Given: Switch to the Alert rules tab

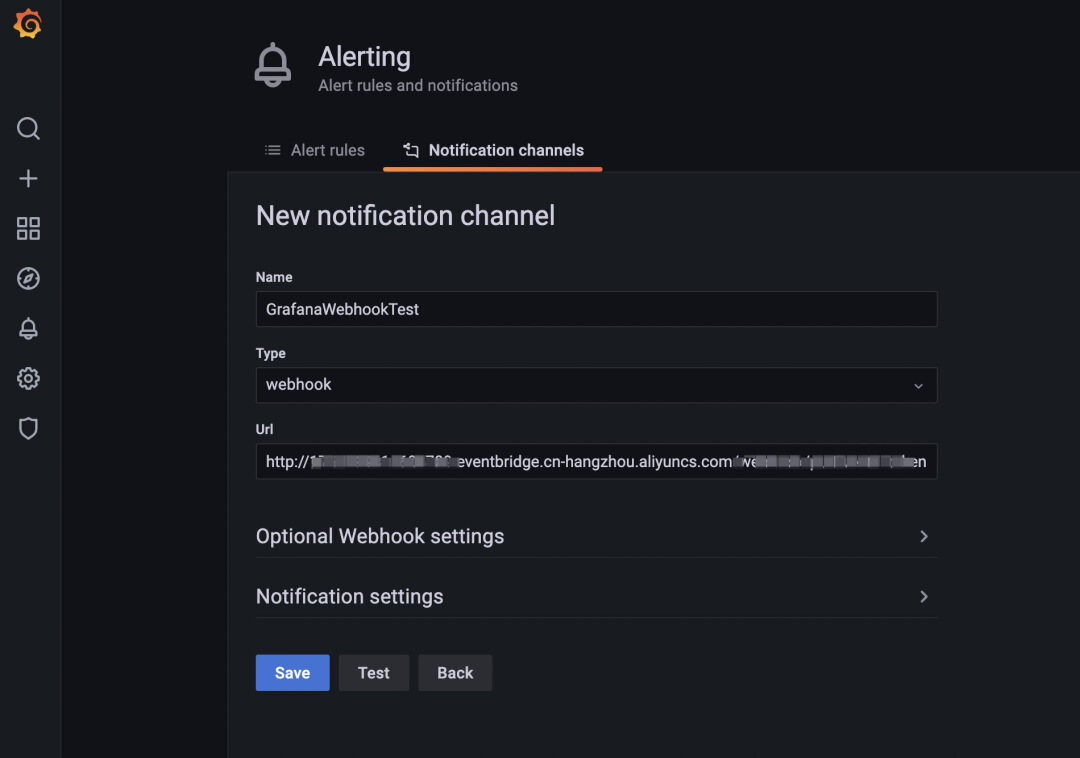Looking at the screenshot, I should point(315,150).
